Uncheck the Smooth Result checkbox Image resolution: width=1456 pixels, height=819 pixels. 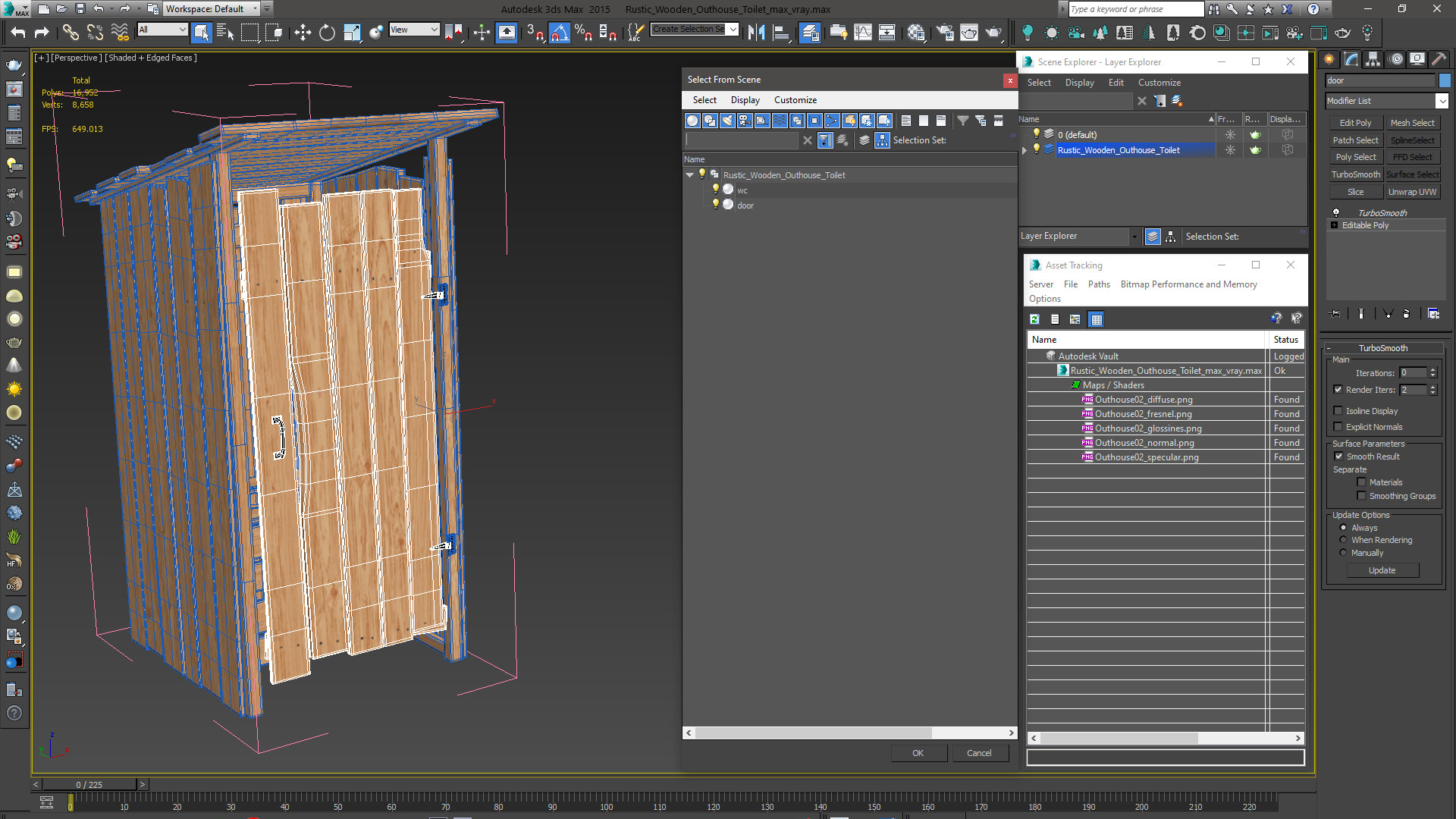pos(1338,457)
